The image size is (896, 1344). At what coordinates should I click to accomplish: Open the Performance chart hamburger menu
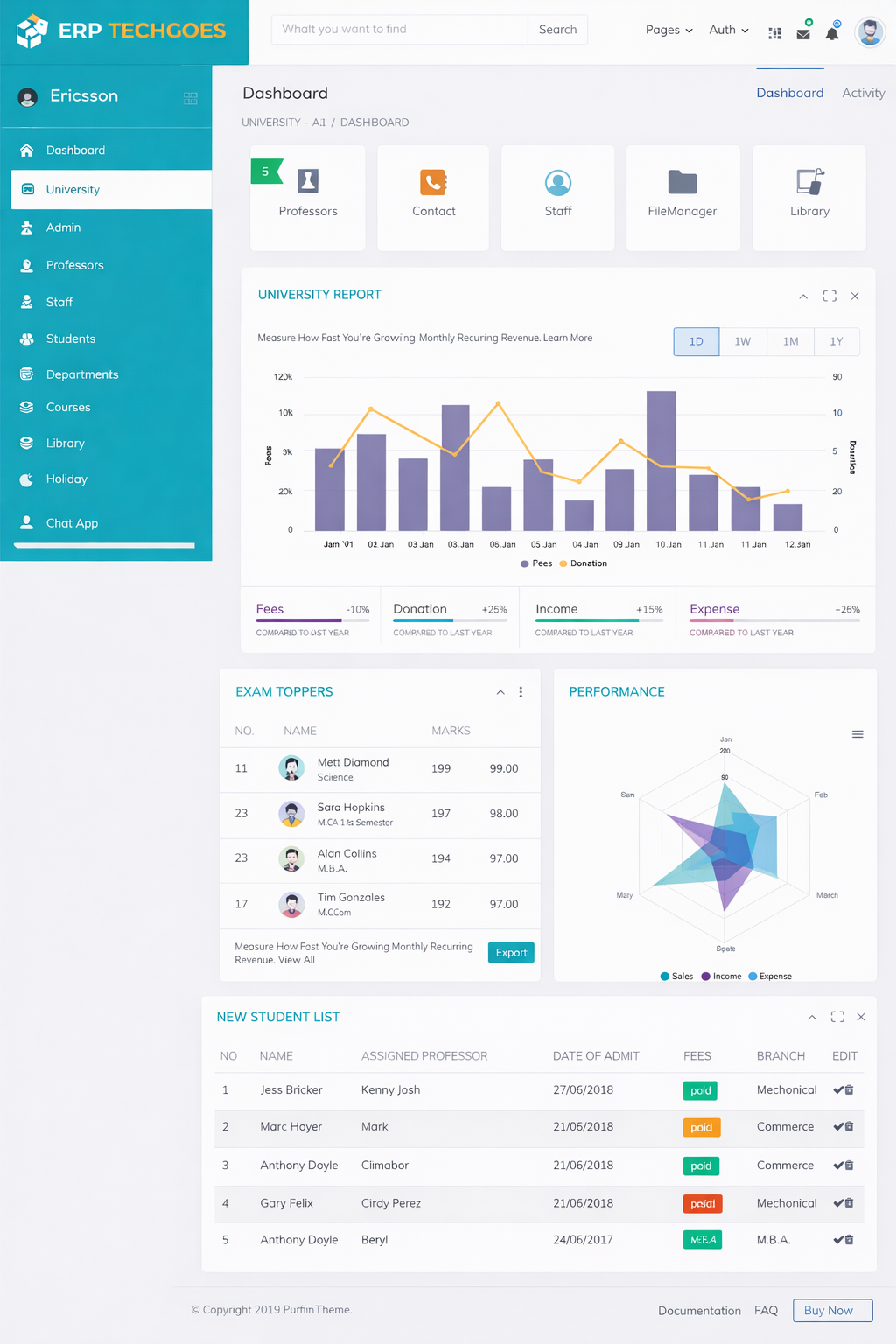click(857, 734)
